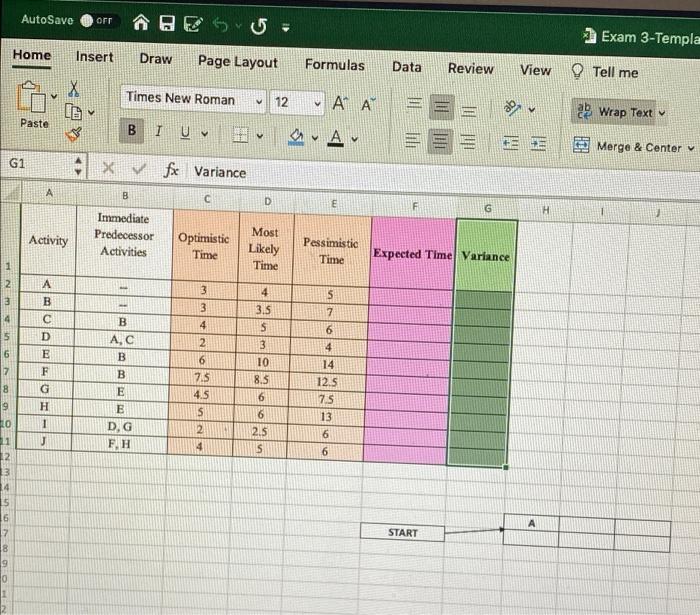Click the Decrease Indent icon
The height and width of the screenshot is (615, 700).
pyautogui.click(x=510, y=143)
